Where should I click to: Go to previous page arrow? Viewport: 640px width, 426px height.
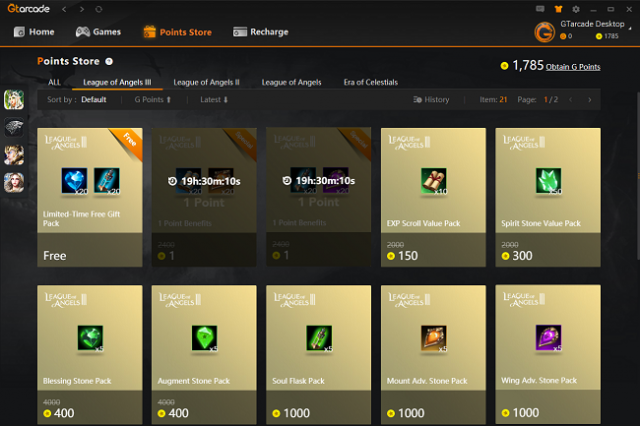[x=571, y=100]
